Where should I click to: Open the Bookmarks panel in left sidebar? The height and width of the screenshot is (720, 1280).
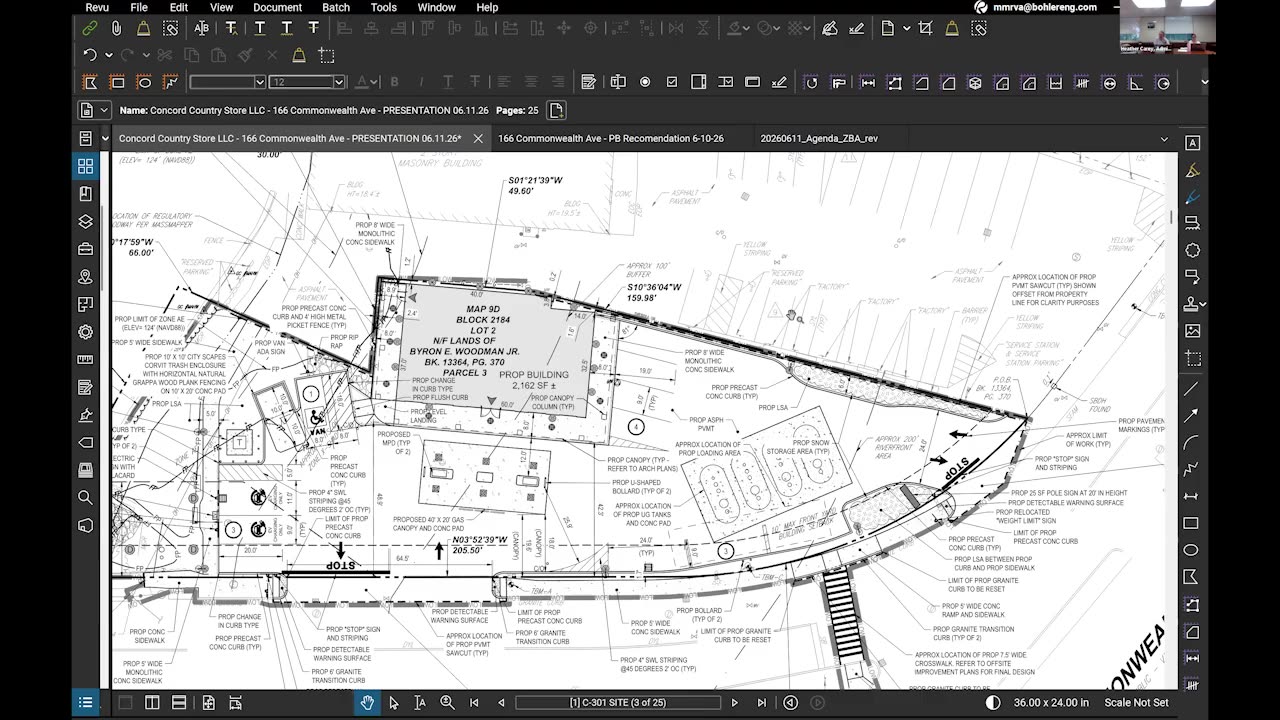(85, 194)
